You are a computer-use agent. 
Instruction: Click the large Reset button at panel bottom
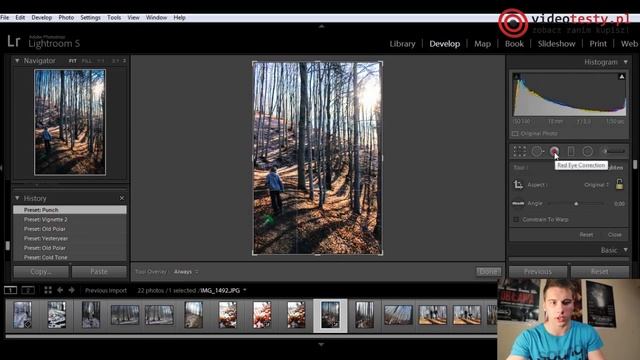(x=599, y=272)
